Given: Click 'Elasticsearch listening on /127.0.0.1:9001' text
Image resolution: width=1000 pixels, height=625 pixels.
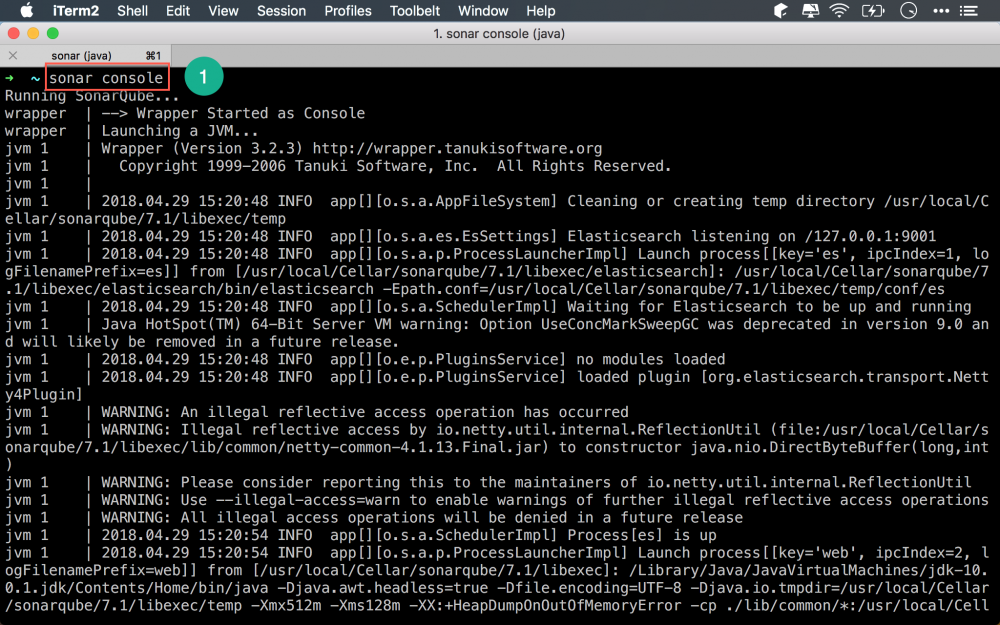Looking at the screenshot, I should click(751, 236).
